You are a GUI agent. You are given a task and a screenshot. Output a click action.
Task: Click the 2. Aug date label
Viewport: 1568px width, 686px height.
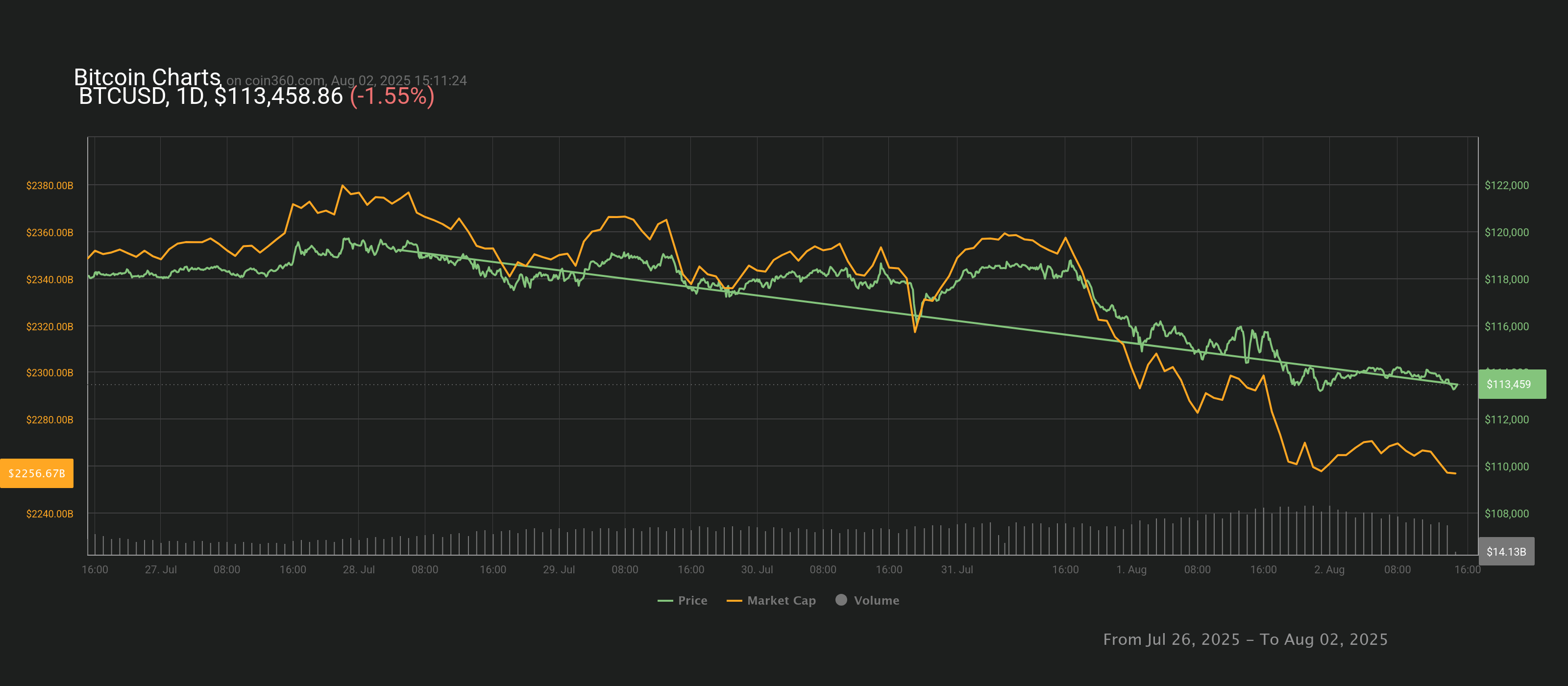click(1329, 569)
